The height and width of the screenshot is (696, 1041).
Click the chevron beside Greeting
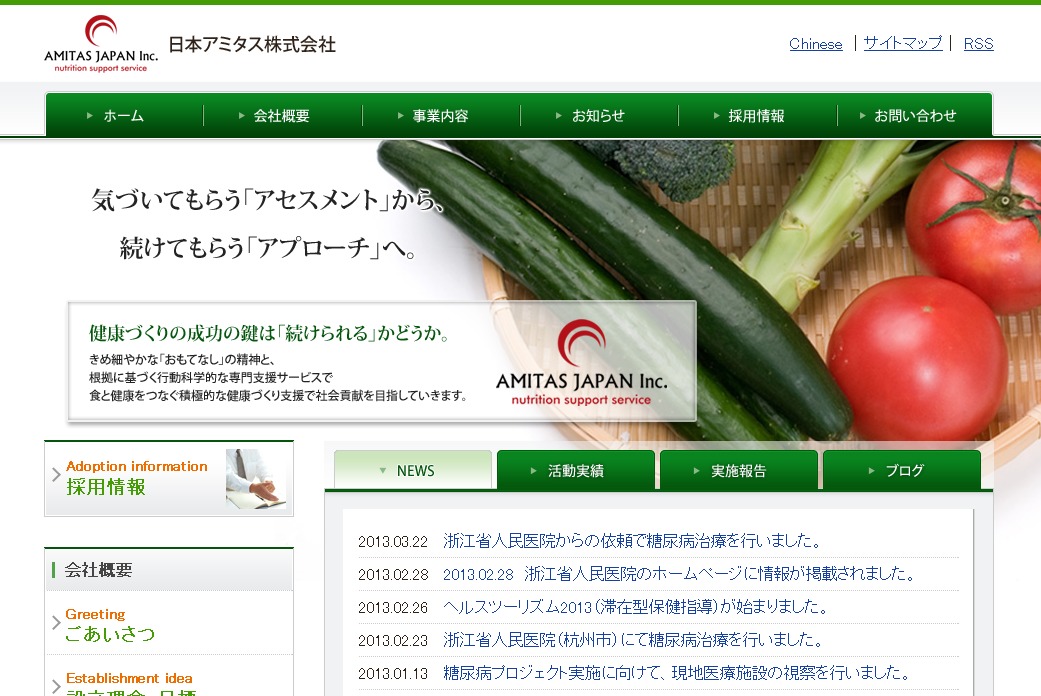(56, 623)
